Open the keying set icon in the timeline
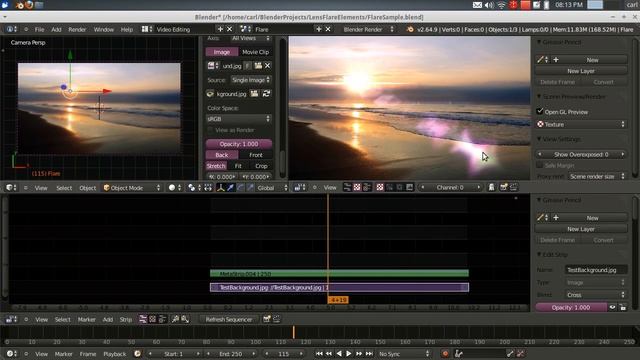Image resolution: width=640 pixels, height=360 pixels. 459,353
